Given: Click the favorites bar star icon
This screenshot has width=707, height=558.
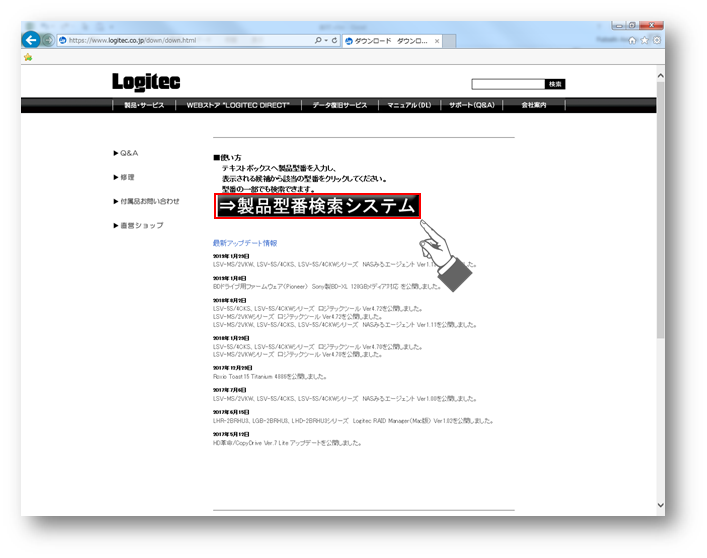Looking at the screenshot, I should pos(28,57).
